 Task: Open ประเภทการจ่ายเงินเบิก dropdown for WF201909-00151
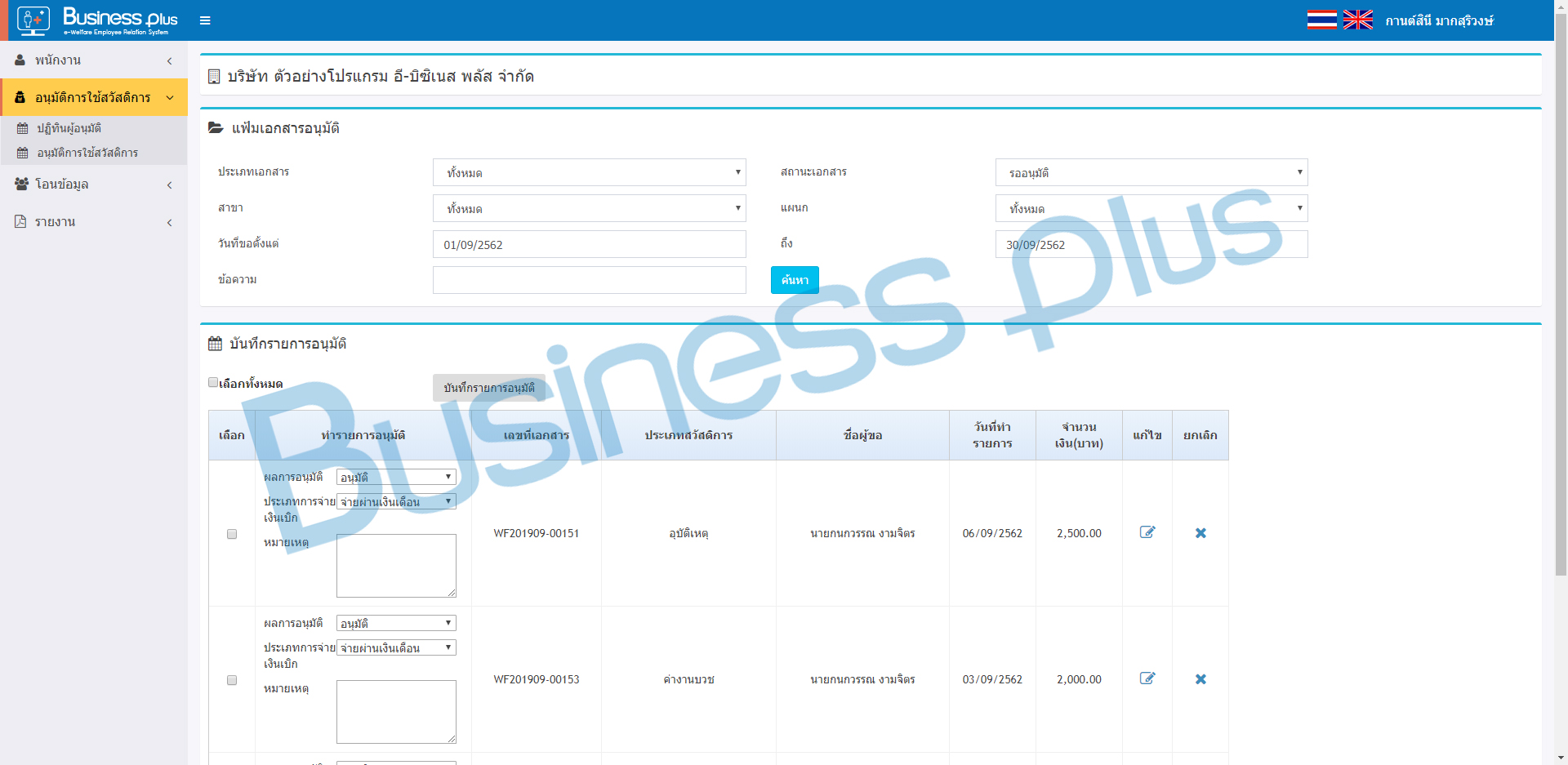point(396,501)
